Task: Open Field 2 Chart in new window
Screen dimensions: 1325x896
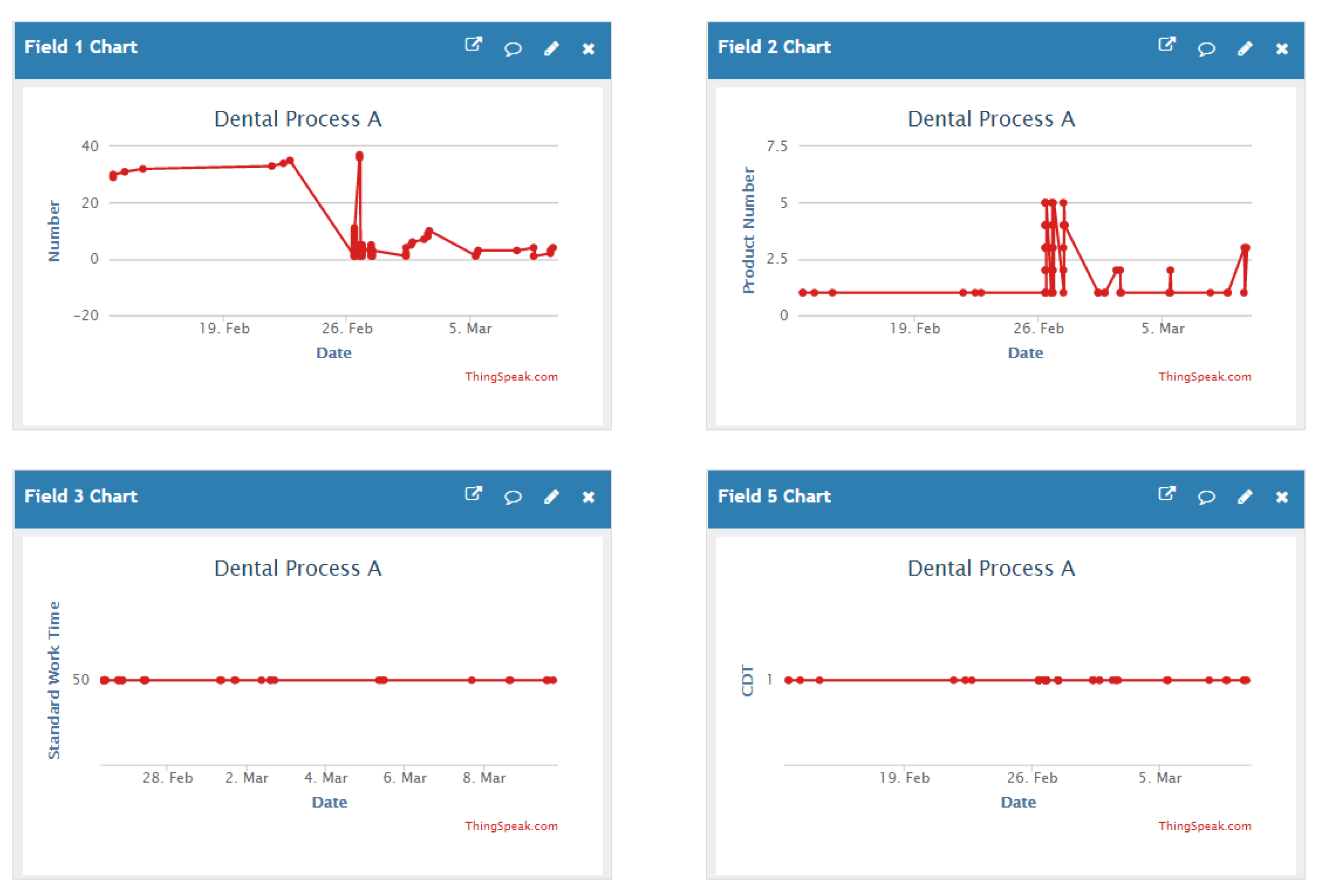Action: [x=1166, y=45]
